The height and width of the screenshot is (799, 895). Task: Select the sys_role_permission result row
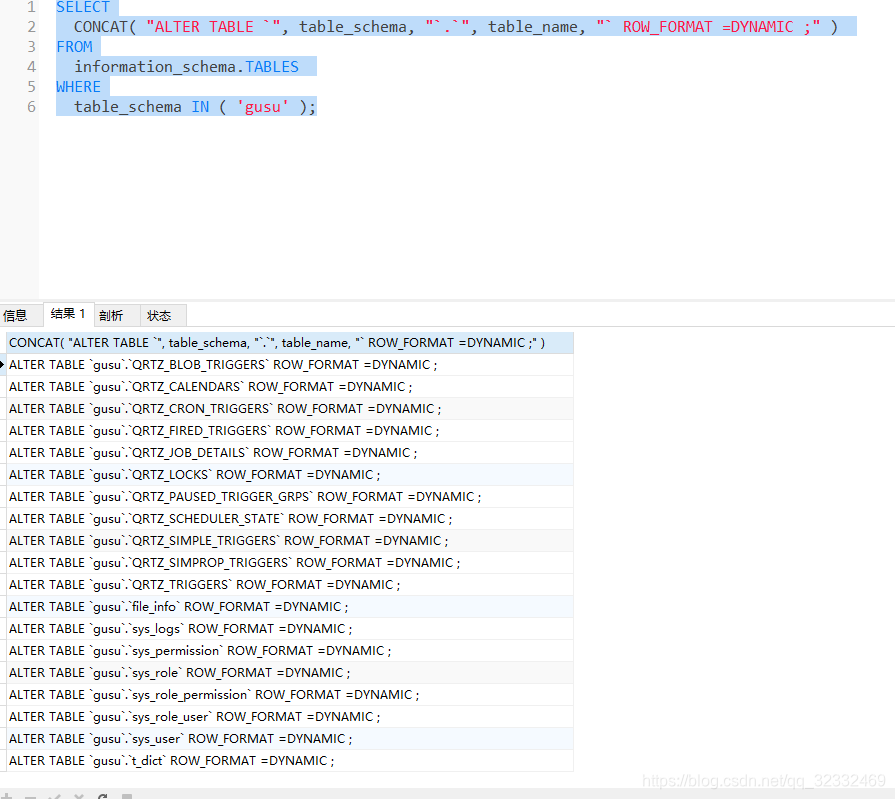(x=290, y=695)
